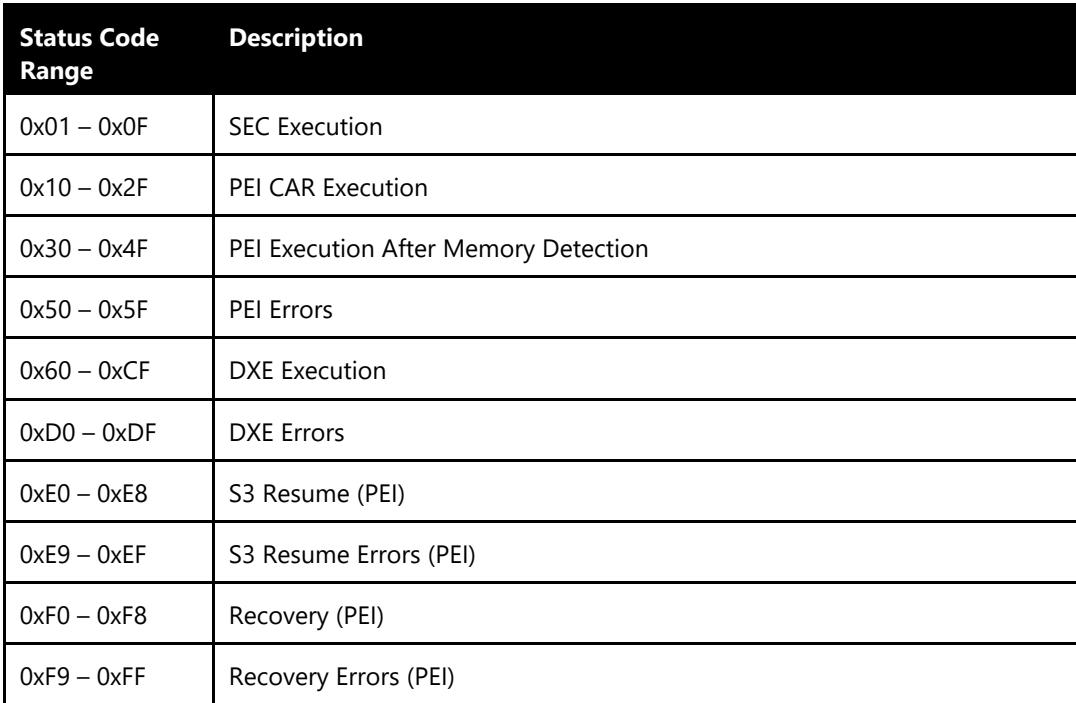Click the S3 Resume Errors (PEI) text
This screenshot has width=1076, height=703.
pyautogui.click(x=352, y=555)
